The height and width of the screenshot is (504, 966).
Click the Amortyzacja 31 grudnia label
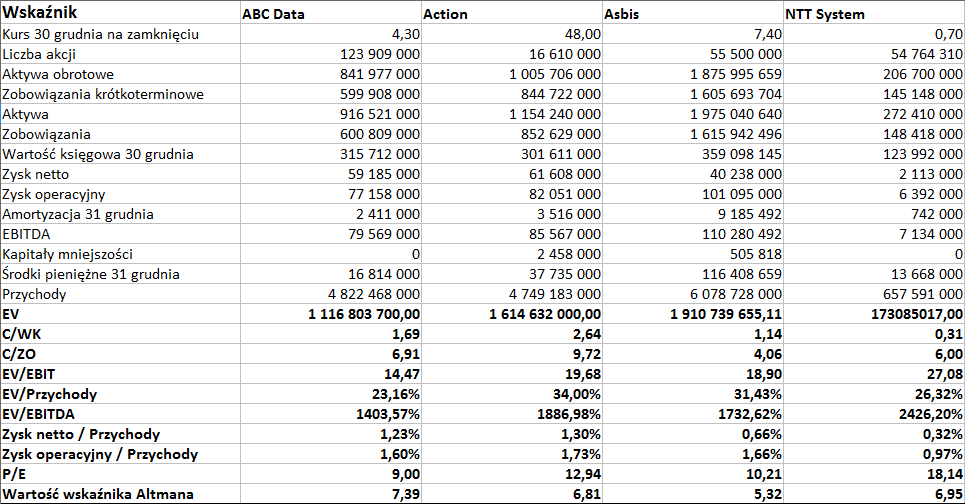coord(78,214)
